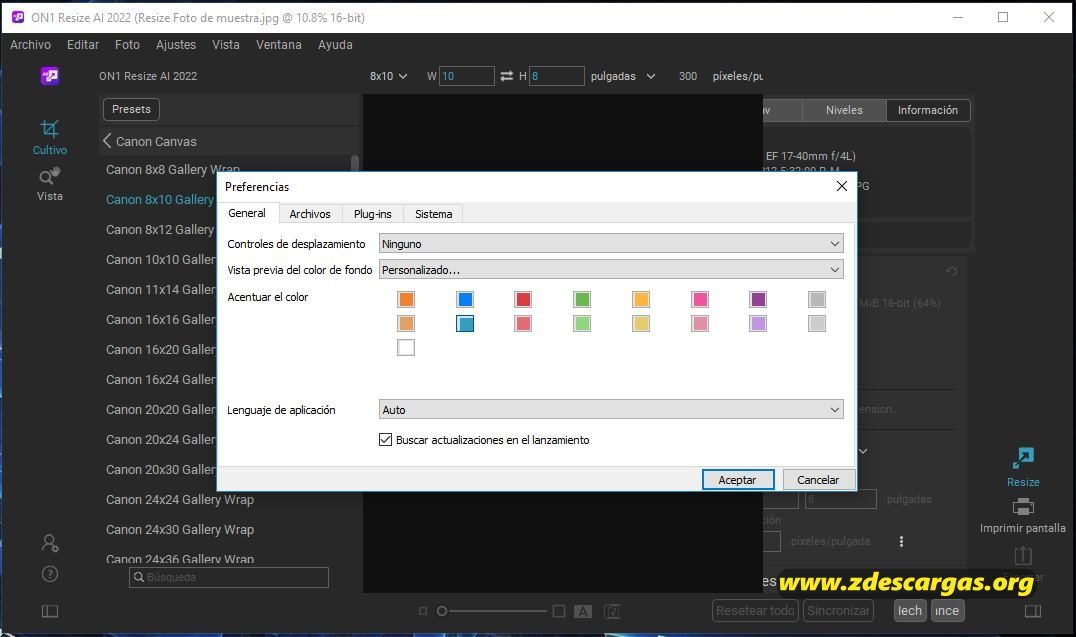1076x637 pixels.
Task: Open the Resize module icon
Action: tap(1023, 458)
